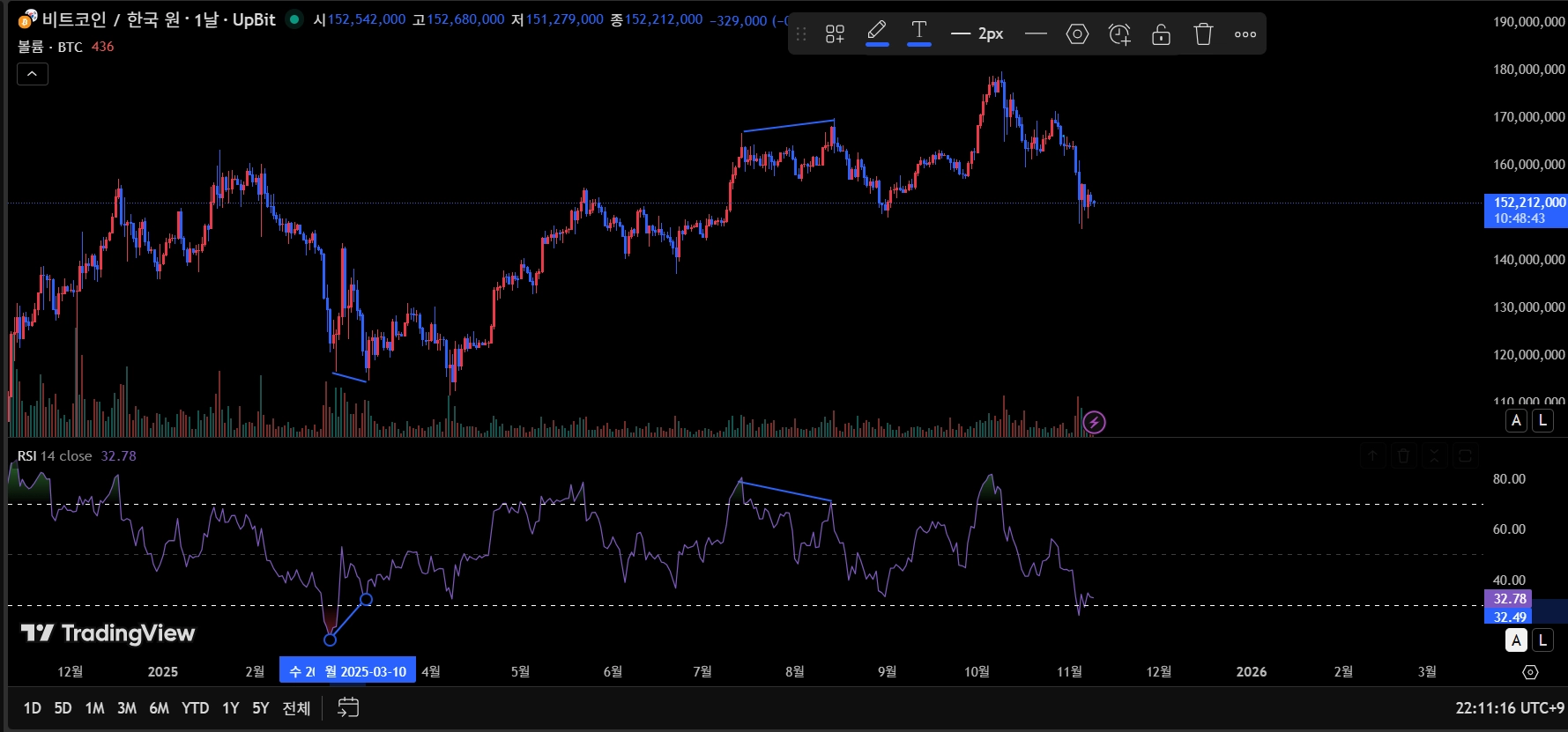Change line color with the pencil tool
1568x732 pixels.
click(x=877, y=33)
